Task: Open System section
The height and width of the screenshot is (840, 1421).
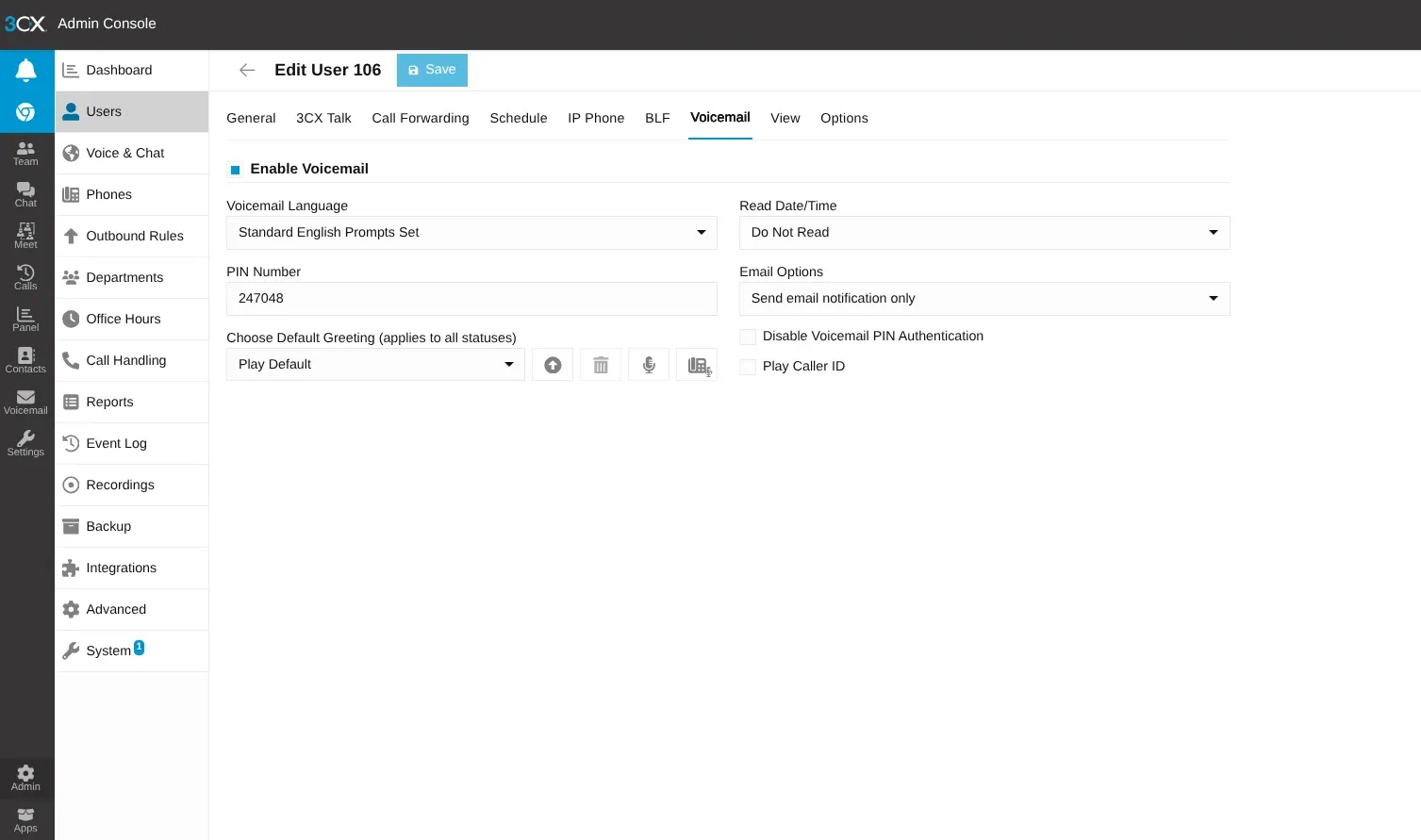Action: coord(132,651)
